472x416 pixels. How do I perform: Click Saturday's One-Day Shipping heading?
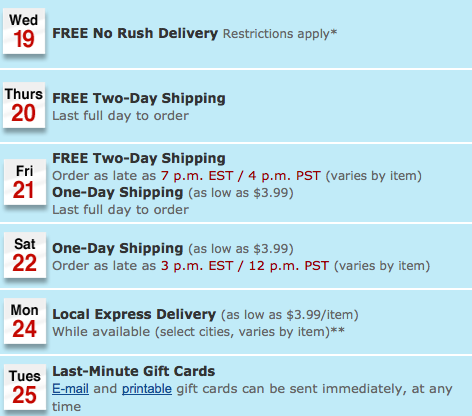pyautogui.click(x=118, y=249)
